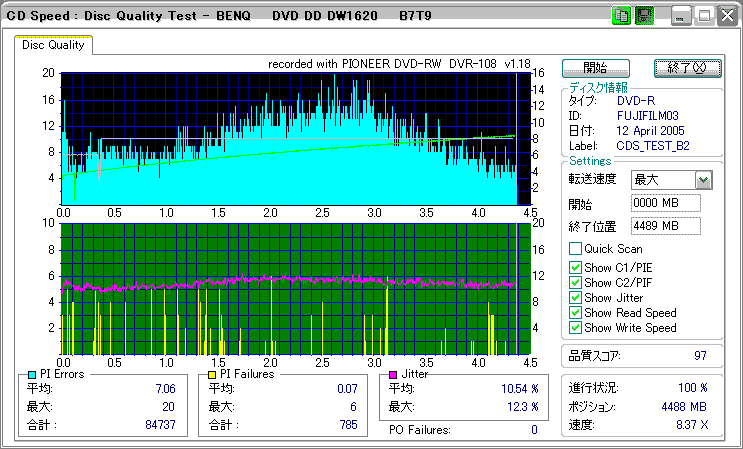Image resolution: width=743 pixels, height=449 pixels.
Task: Disable the Show Jitter checkbox
Action: (x=575, y=297)
